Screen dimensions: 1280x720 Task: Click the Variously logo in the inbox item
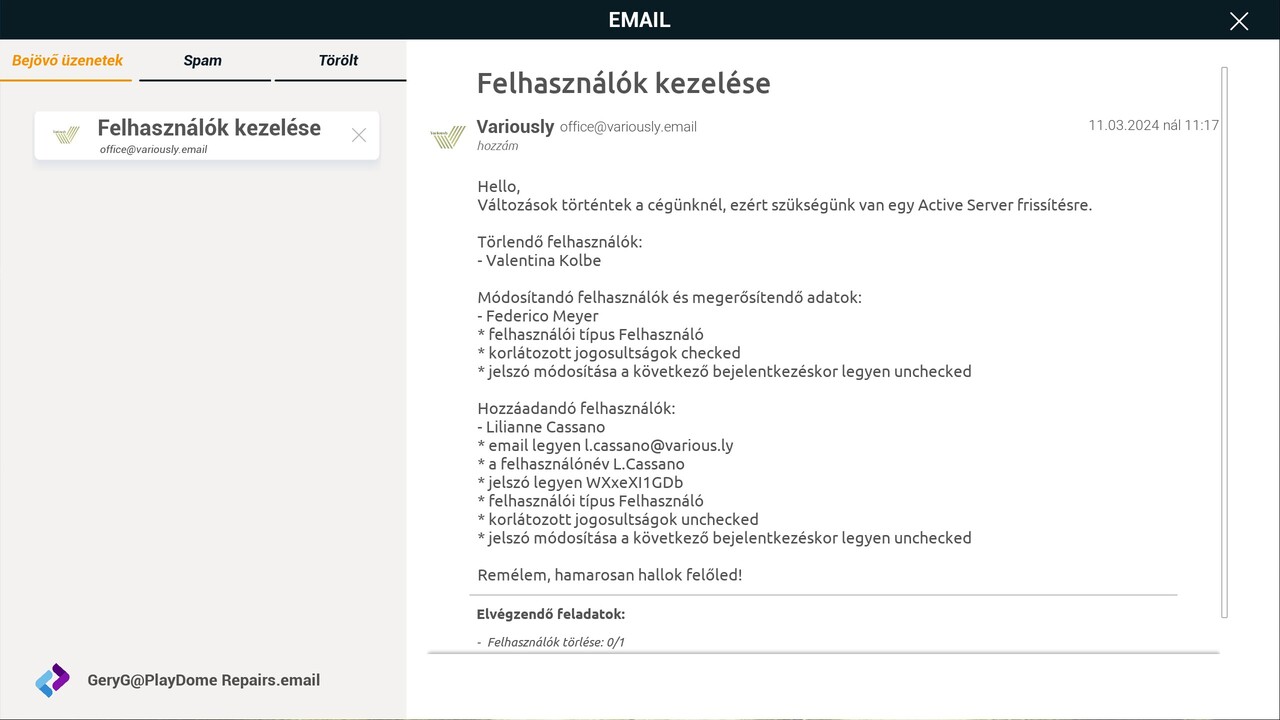(x=66, y=135)
